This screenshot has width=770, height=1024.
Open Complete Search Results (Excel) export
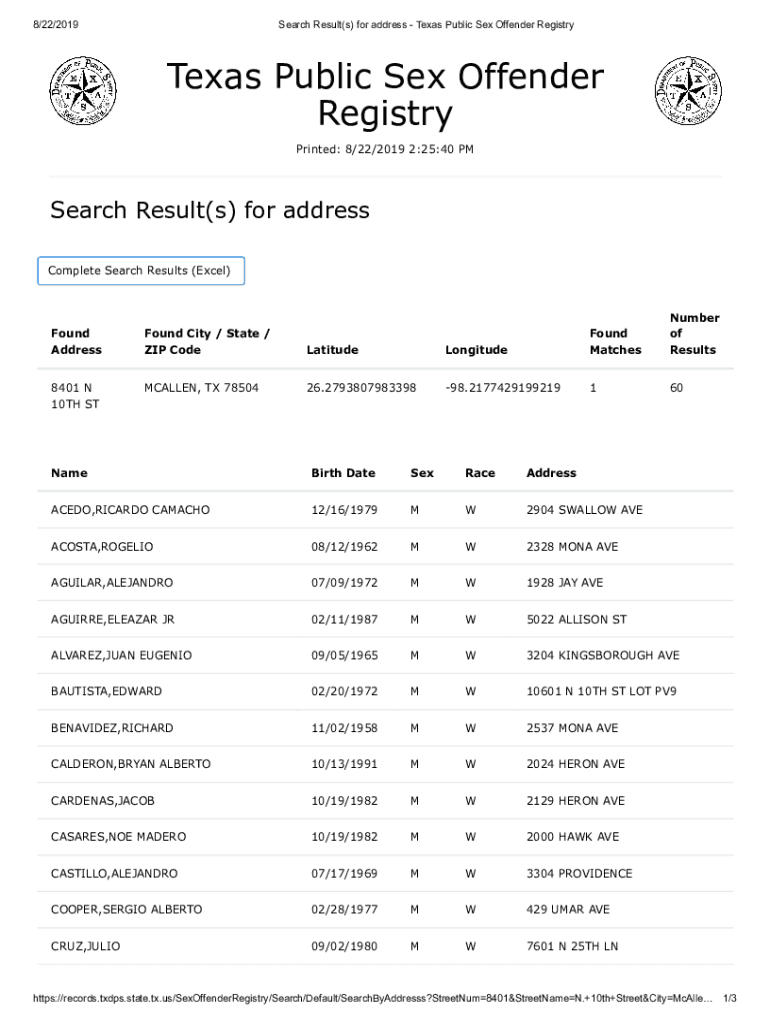[140, 271]
